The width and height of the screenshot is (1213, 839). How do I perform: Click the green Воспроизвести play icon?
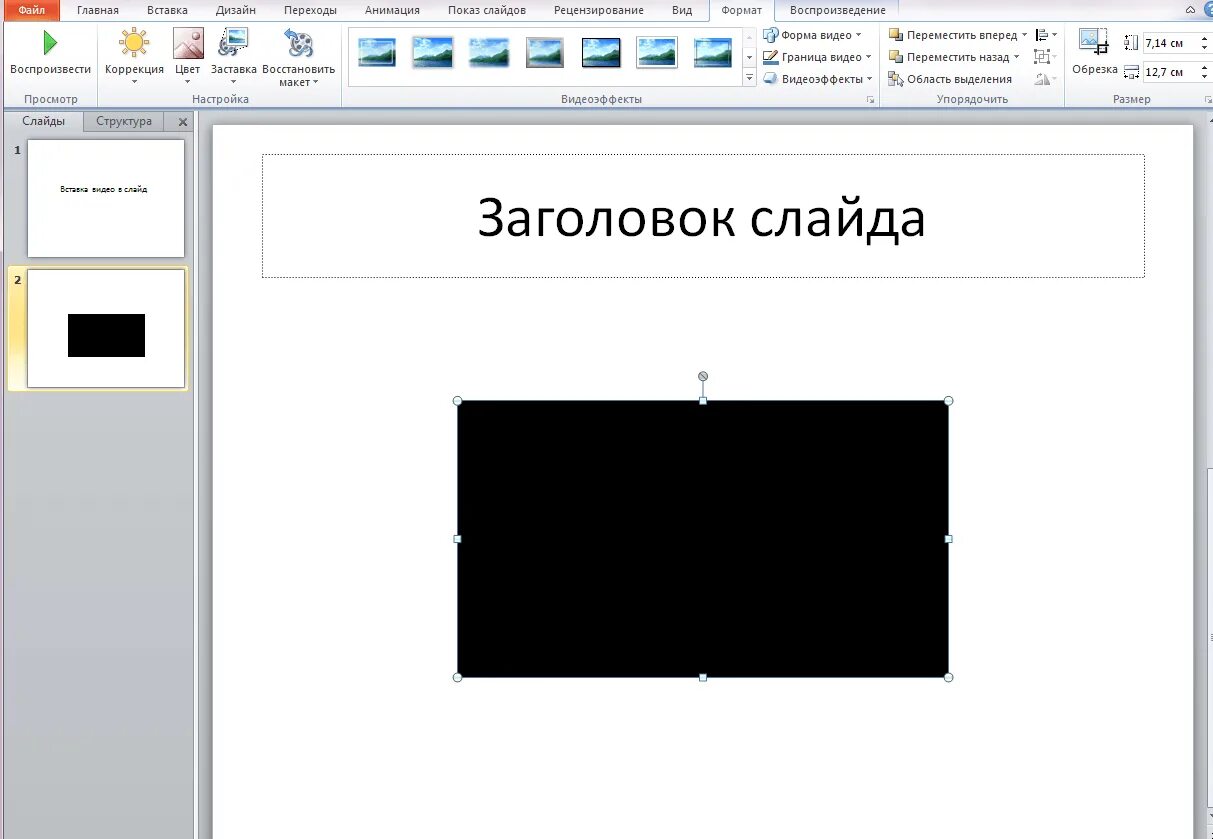point(50,43)
